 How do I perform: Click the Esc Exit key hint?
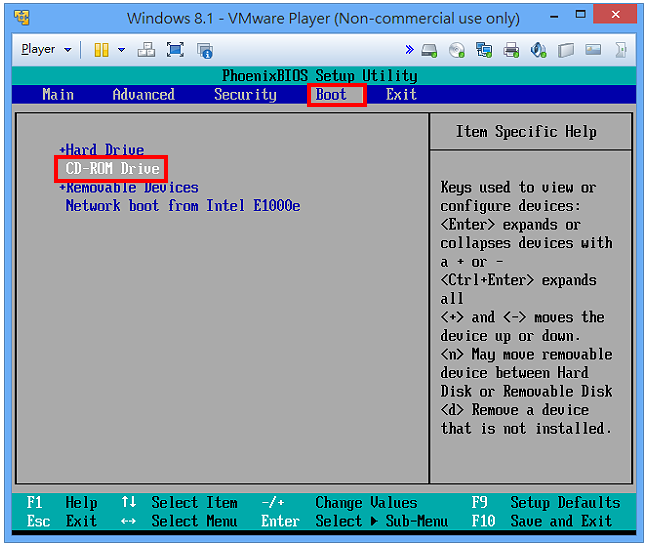(62, 521)
